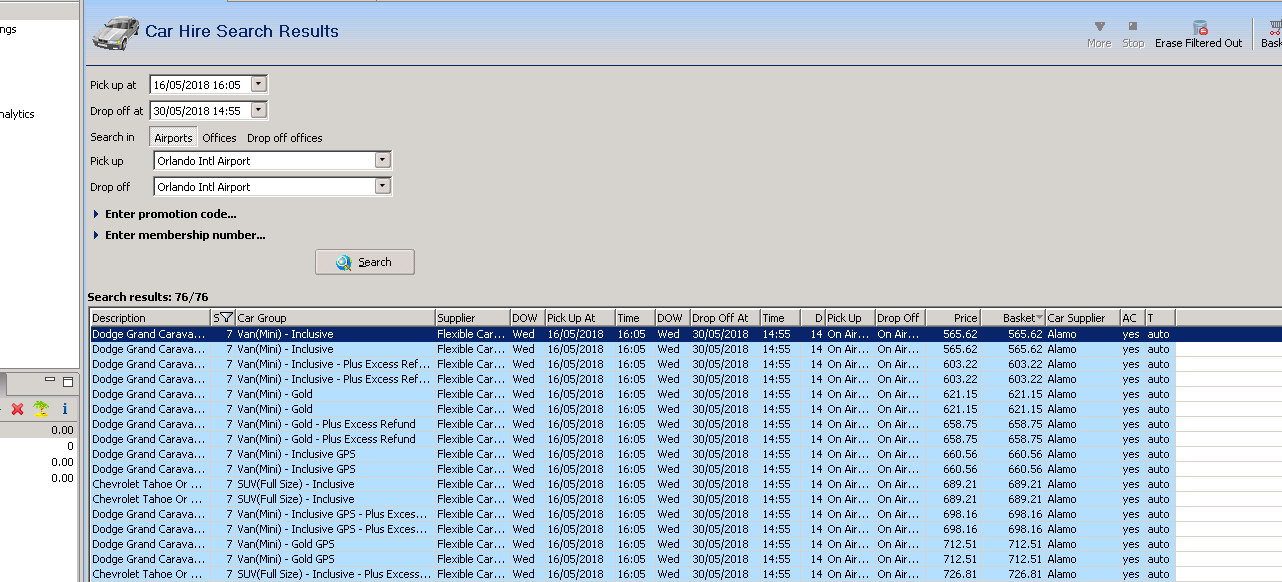Click the car icon beside the Car Hire Search Results title
Screen dimensions: 1282x582
point(115,33)
